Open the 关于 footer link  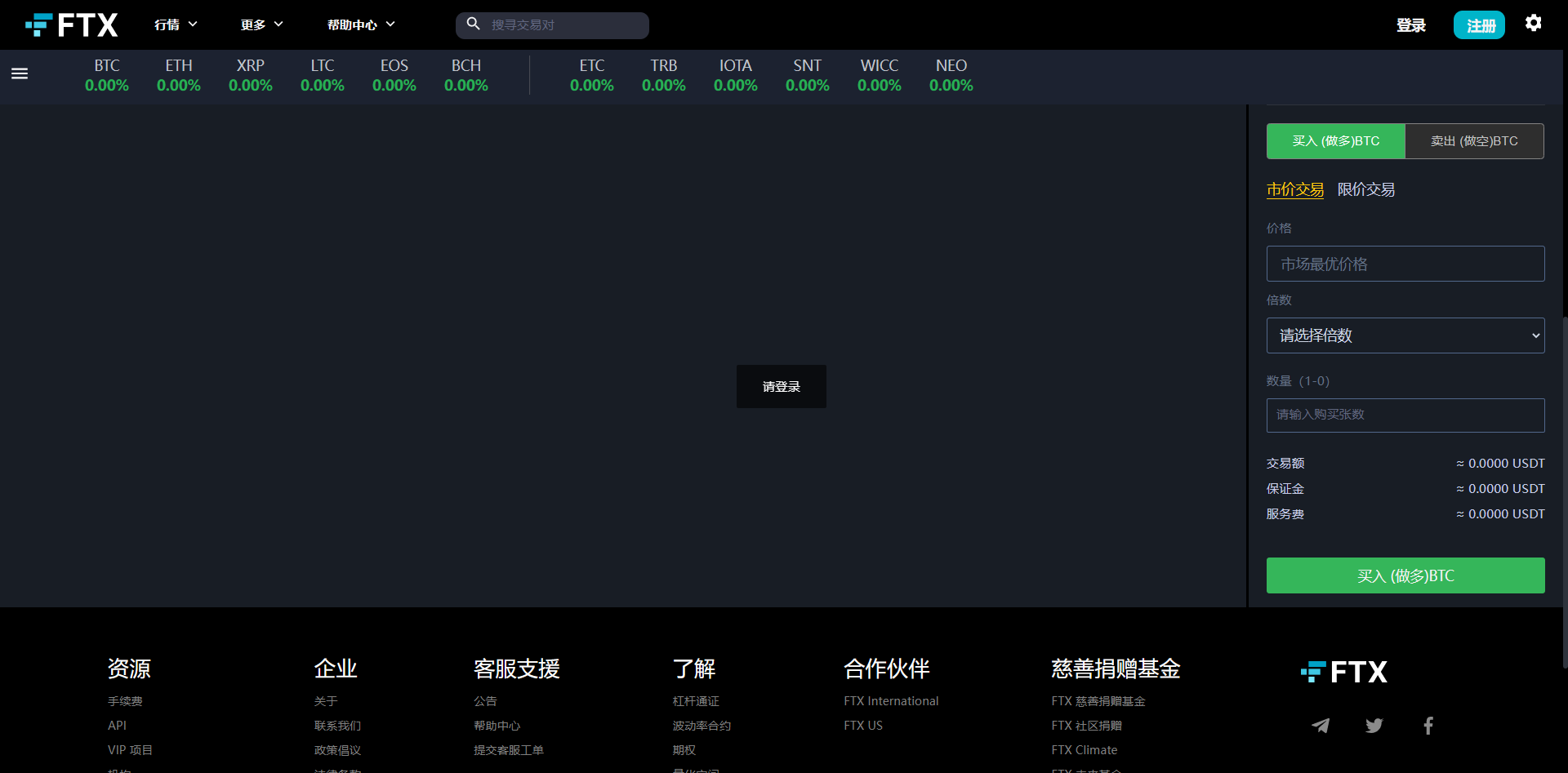[326, 701]
